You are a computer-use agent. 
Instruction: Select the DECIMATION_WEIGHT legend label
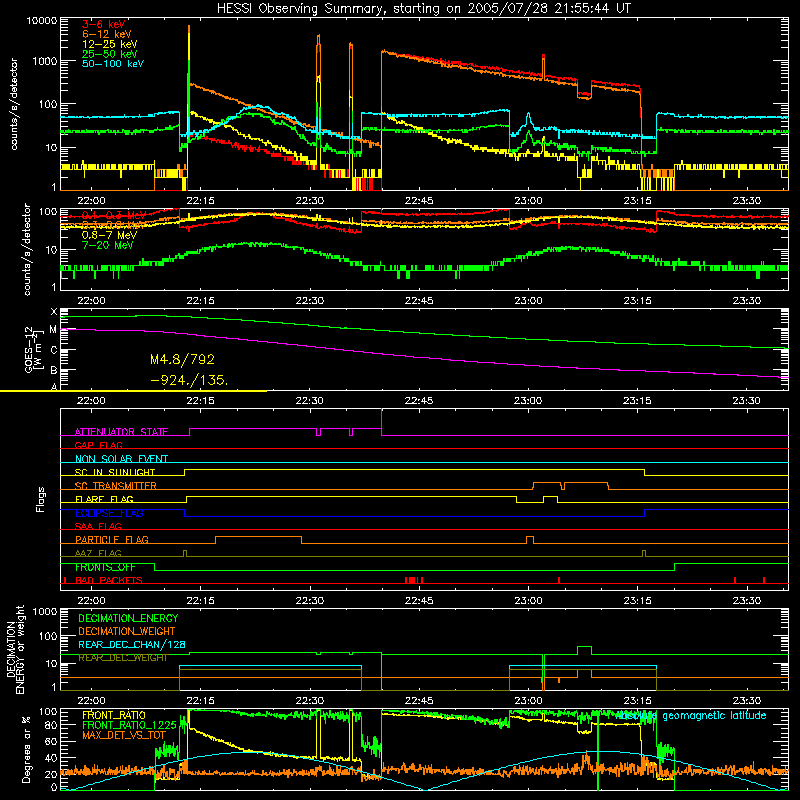coord(127,632)
